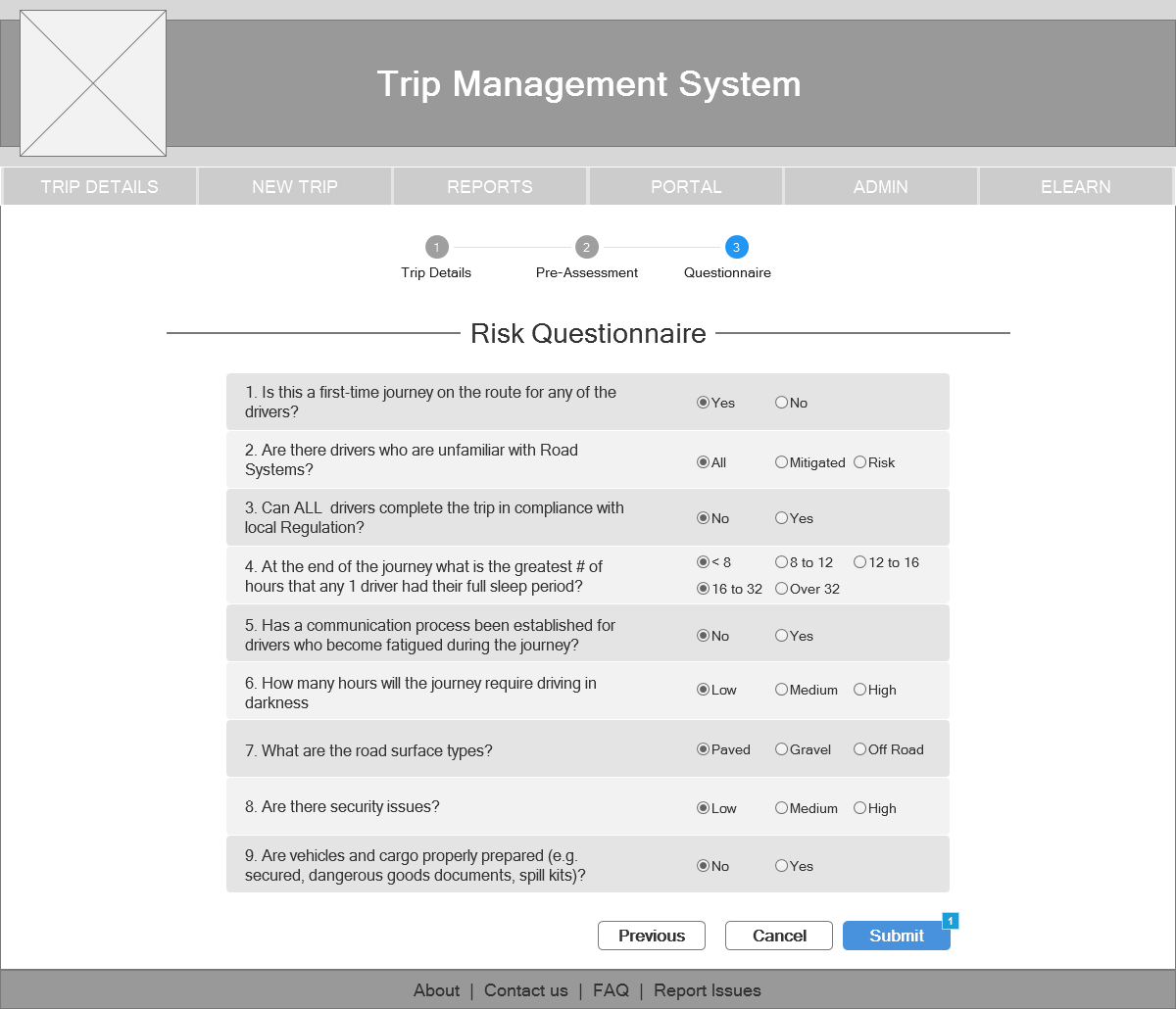1176x1009 pixels.
Task: Go to step 2 Pre-Assessment circle
Action: point(586,247)
